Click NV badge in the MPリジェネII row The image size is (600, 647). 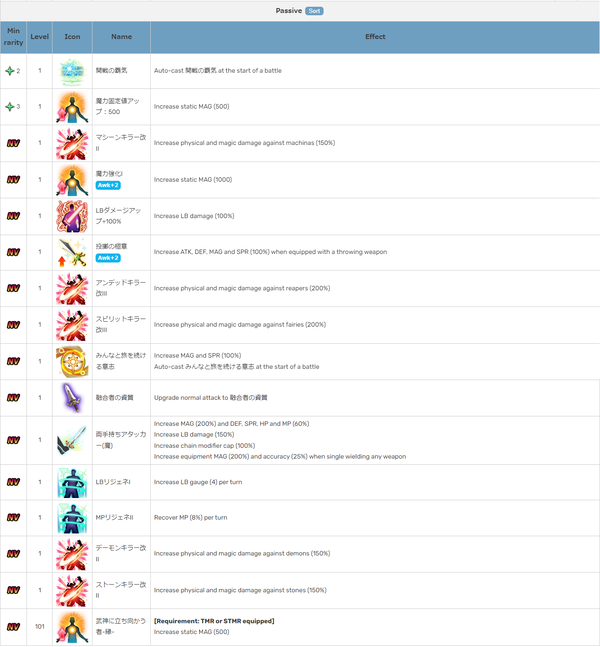click(13, 517)
